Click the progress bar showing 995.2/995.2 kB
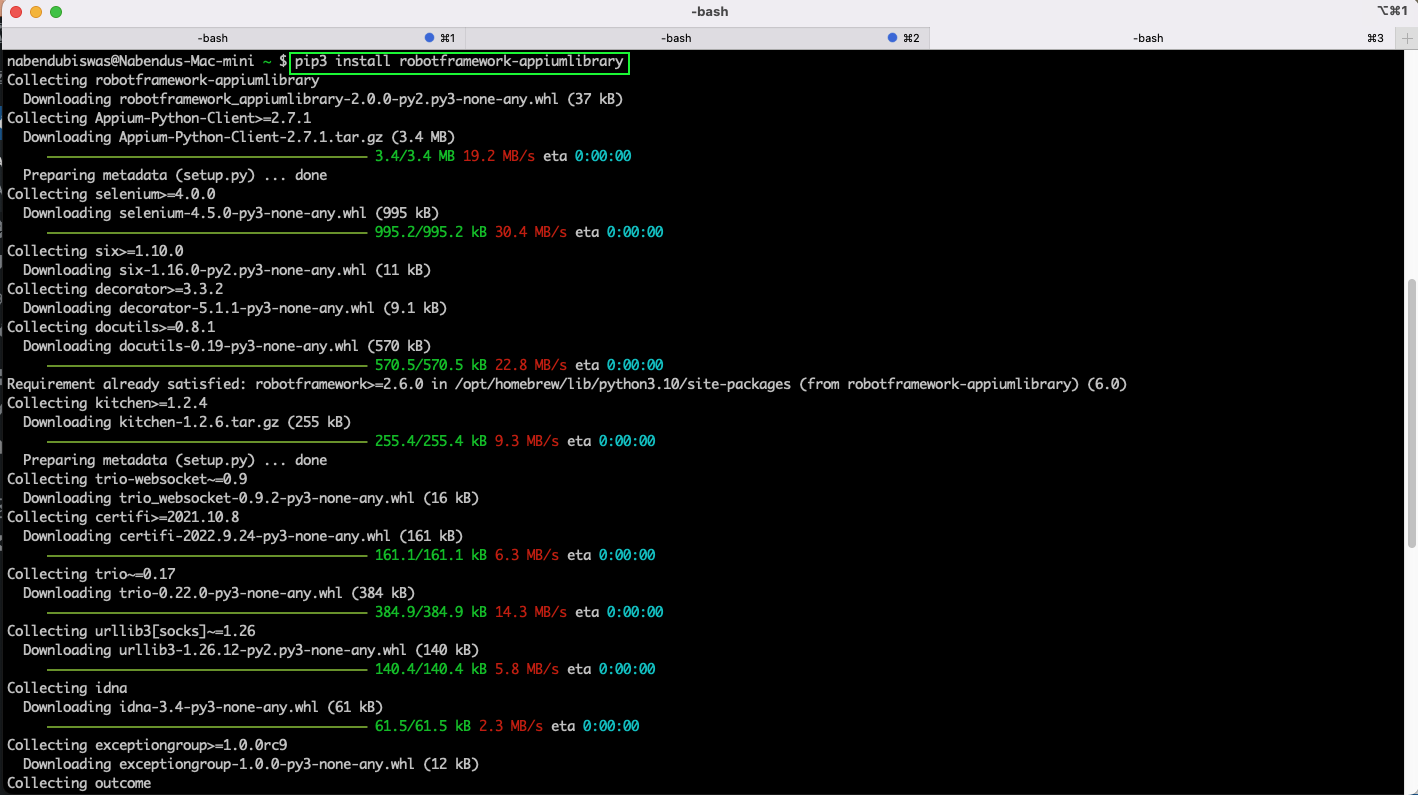 click(x=207, y=233)
